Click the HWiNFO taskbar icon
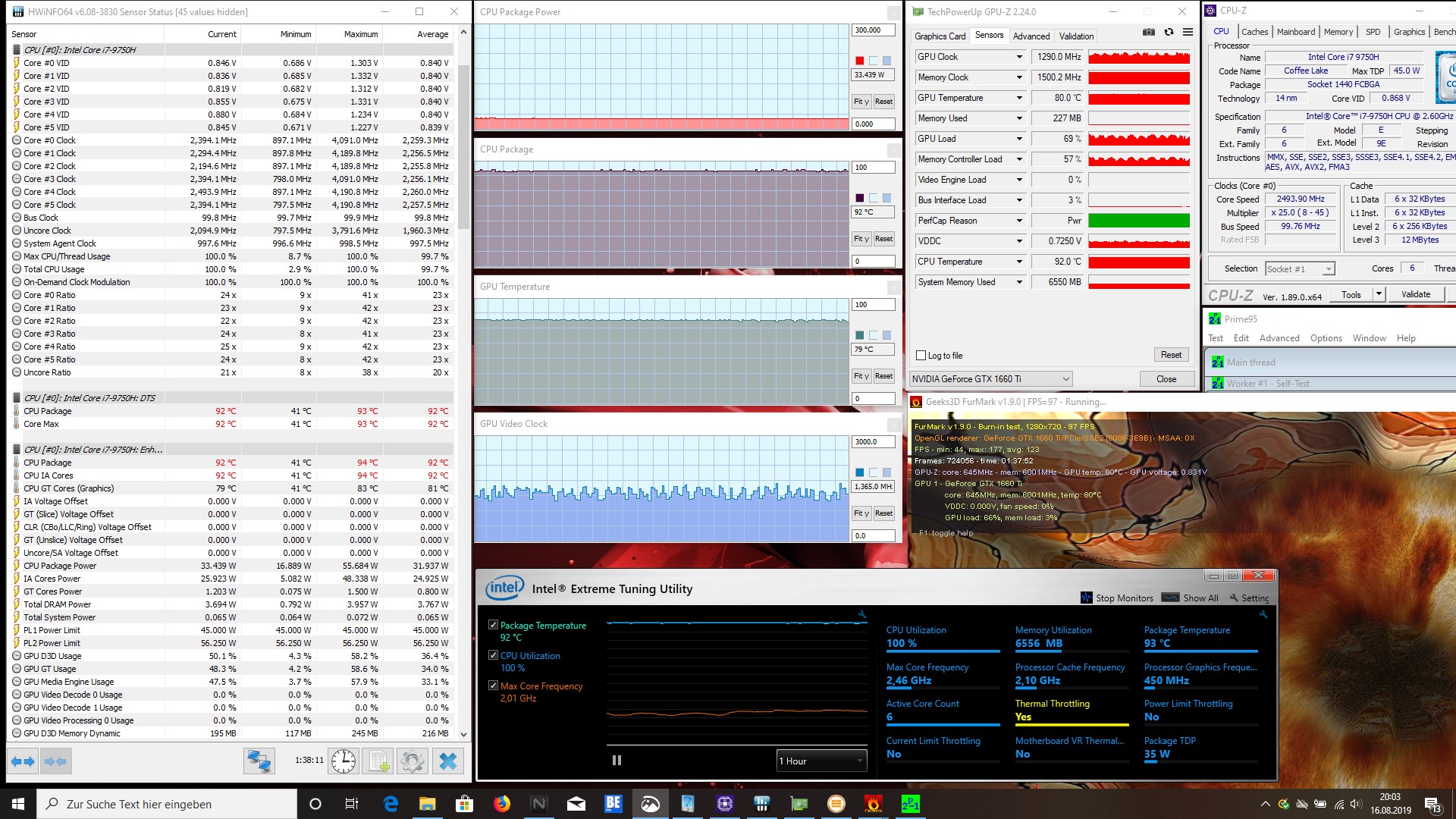 coord(761,804)
